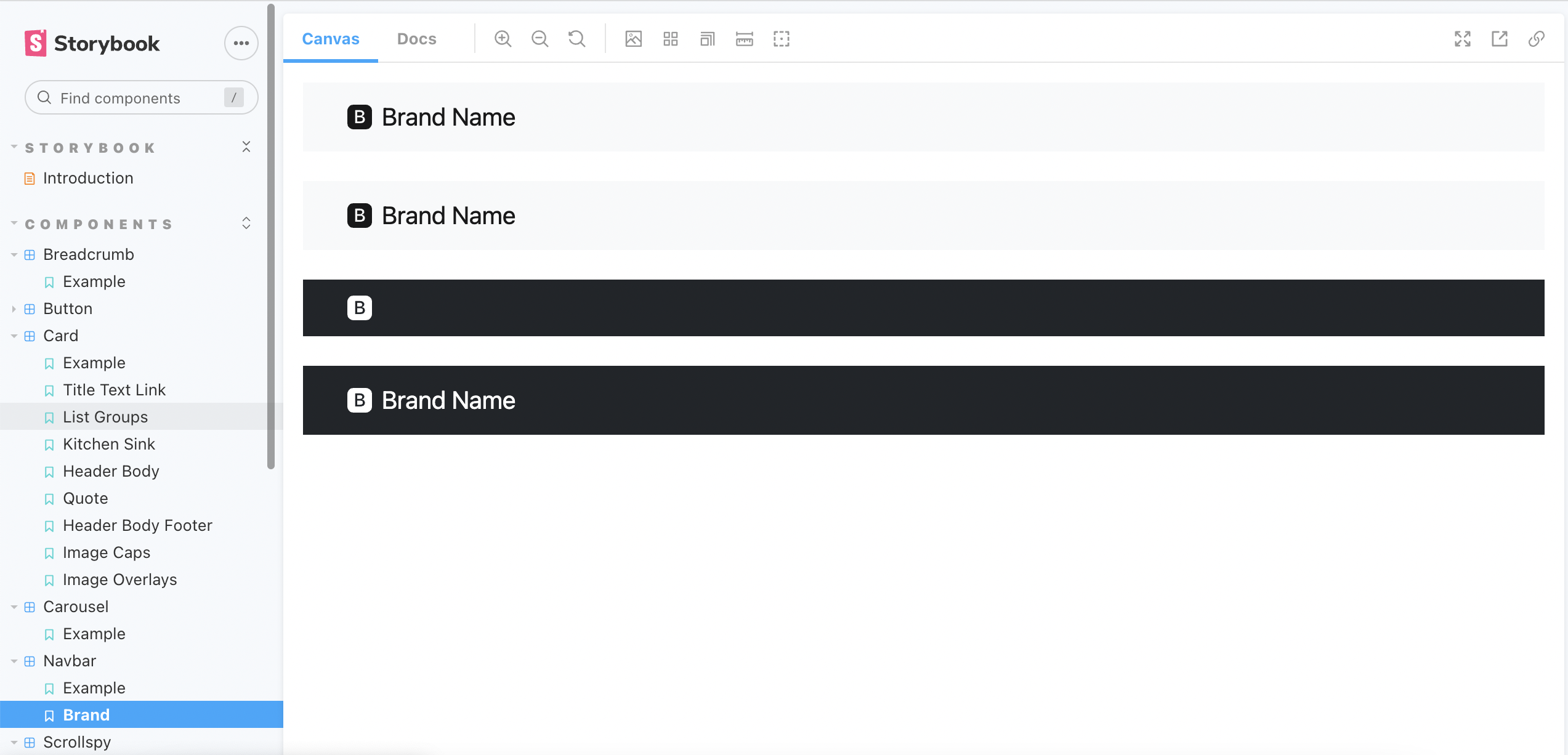Image resolution: width=1568 pixels, height=755 pixels.
Task: Switch to the Canvas tab
Action: tap(330, 38)
